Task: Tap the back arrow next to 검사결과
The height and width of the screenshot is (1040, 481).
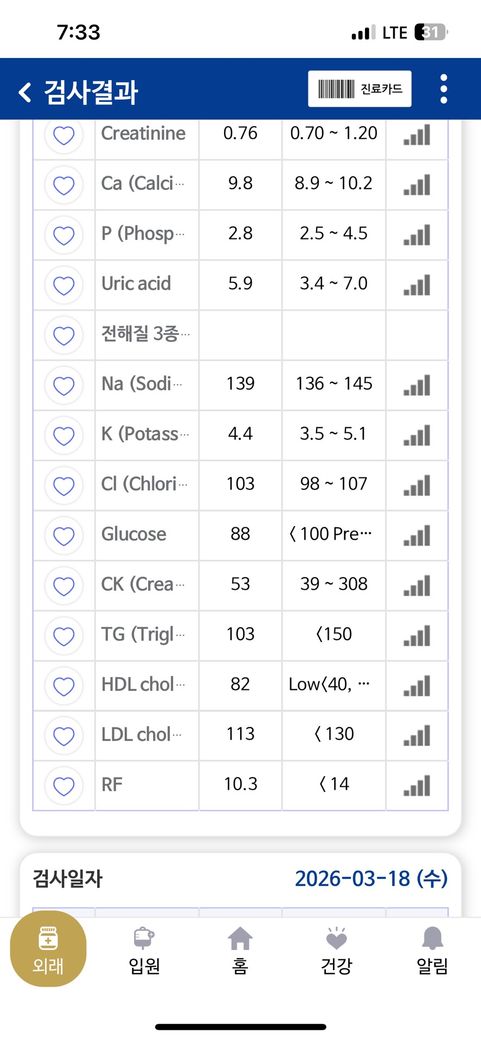Action: coord(25,92)
